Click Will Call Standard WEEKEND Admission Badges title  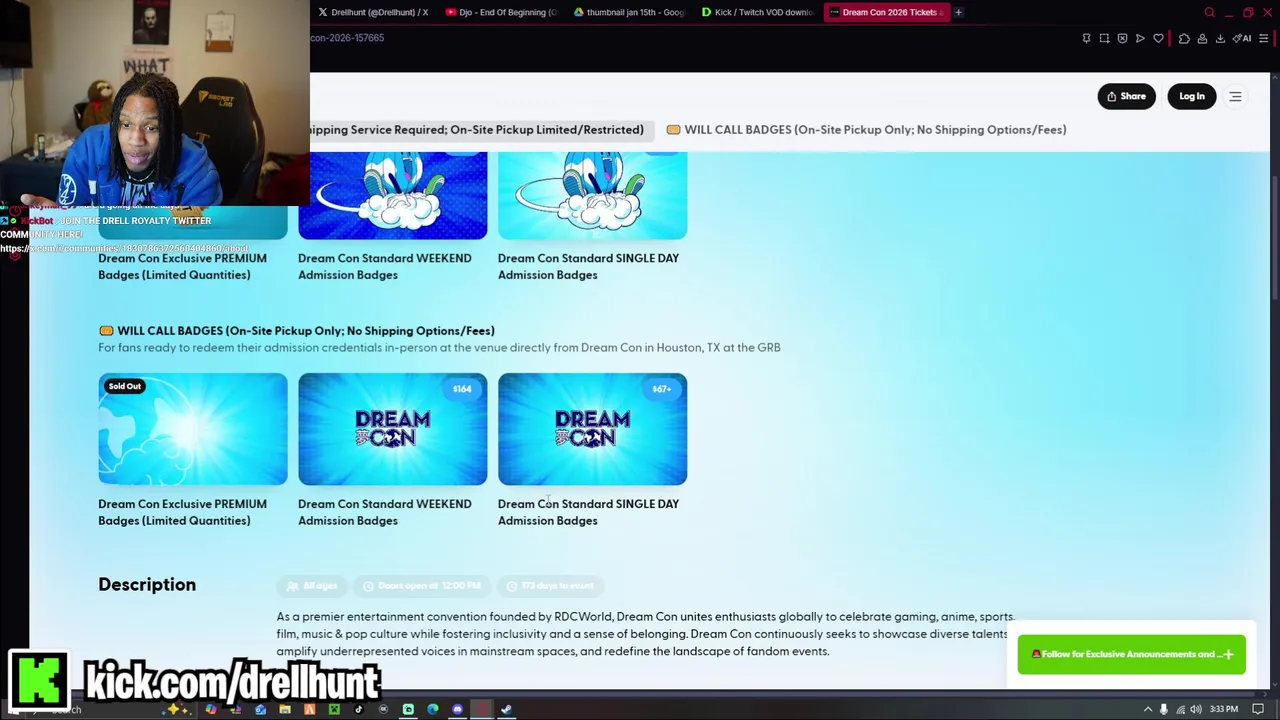384,512
